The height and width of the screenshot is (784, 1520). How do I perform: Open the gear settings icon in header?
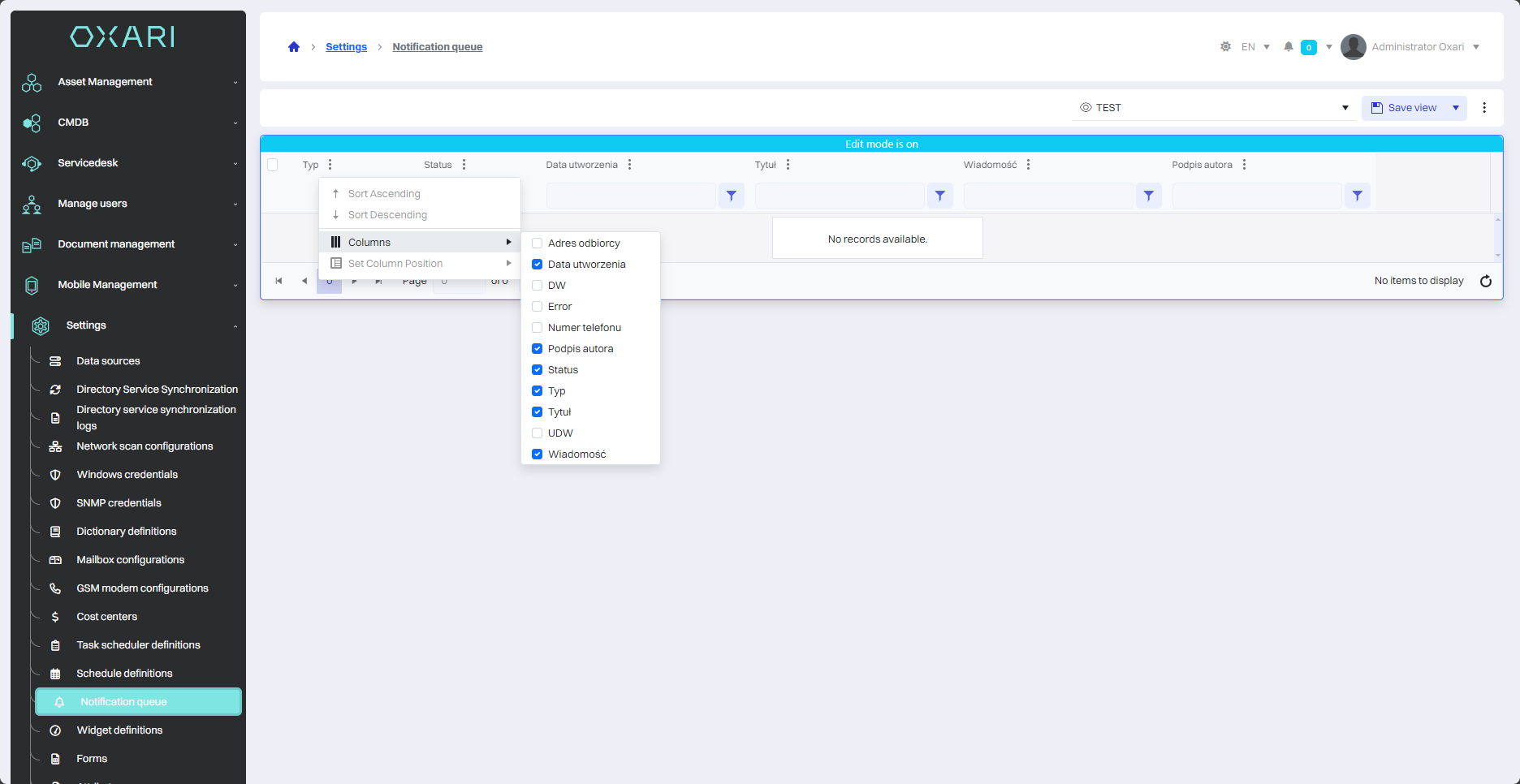pyautogui.click(x=1225, y=47)
